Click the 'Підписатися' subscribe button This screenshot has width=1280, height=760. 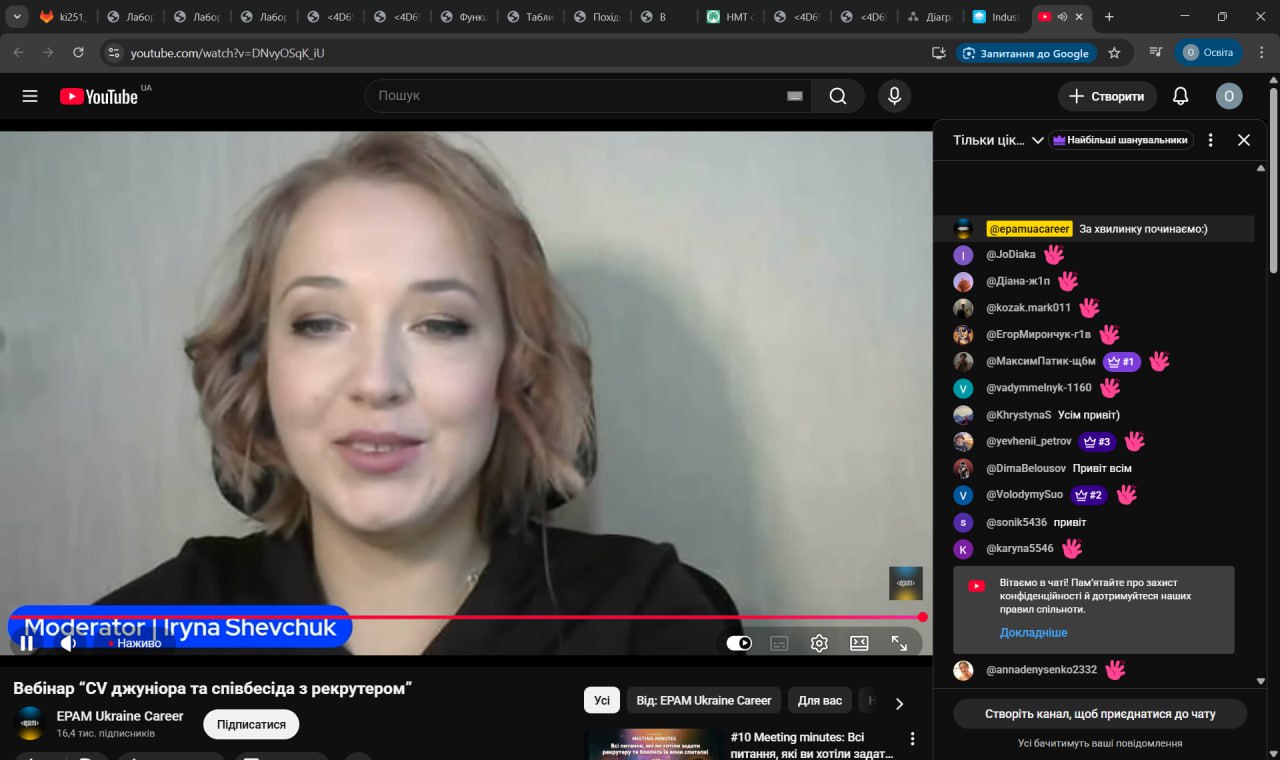[x=251, y=724]
